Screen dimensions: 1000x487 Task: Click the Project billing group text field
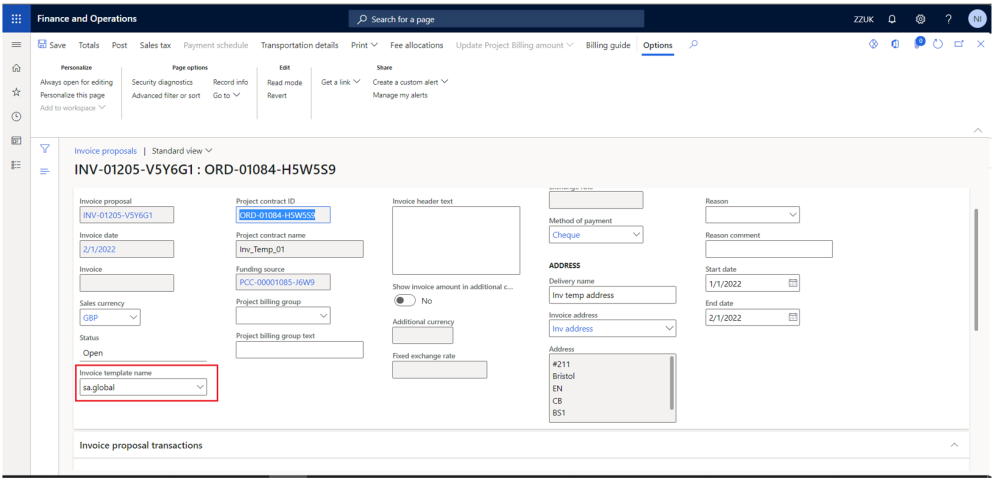299,349
